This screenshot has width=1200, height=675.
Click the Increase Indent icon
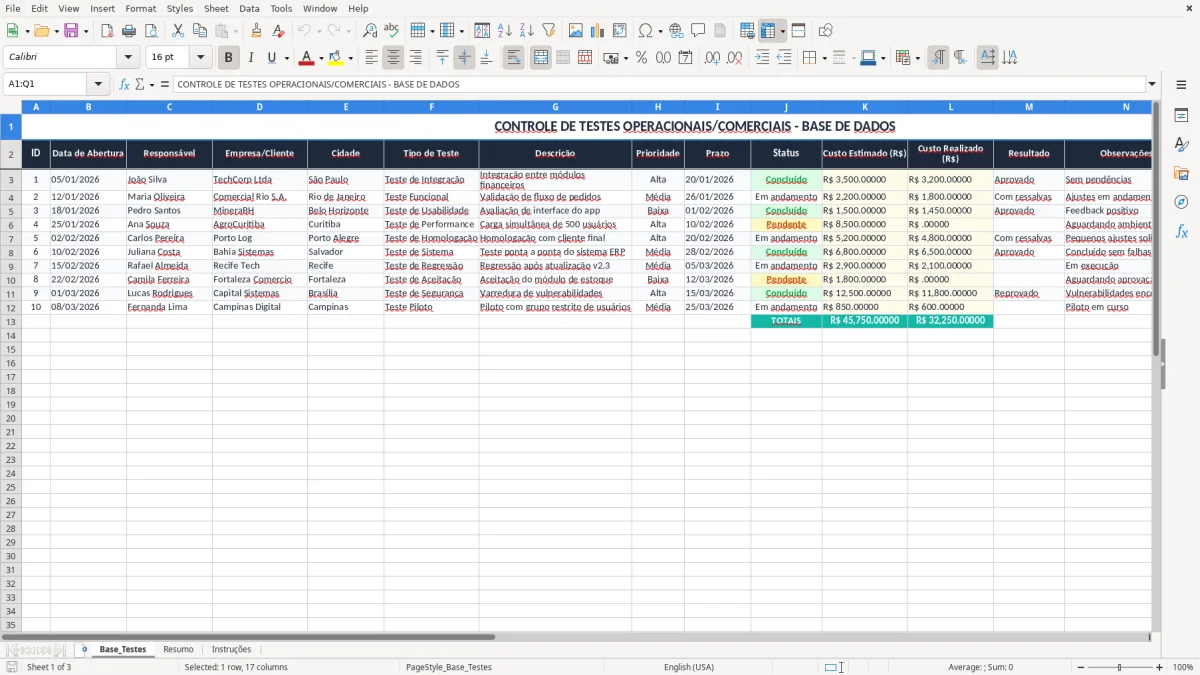[x=762, y=58]
